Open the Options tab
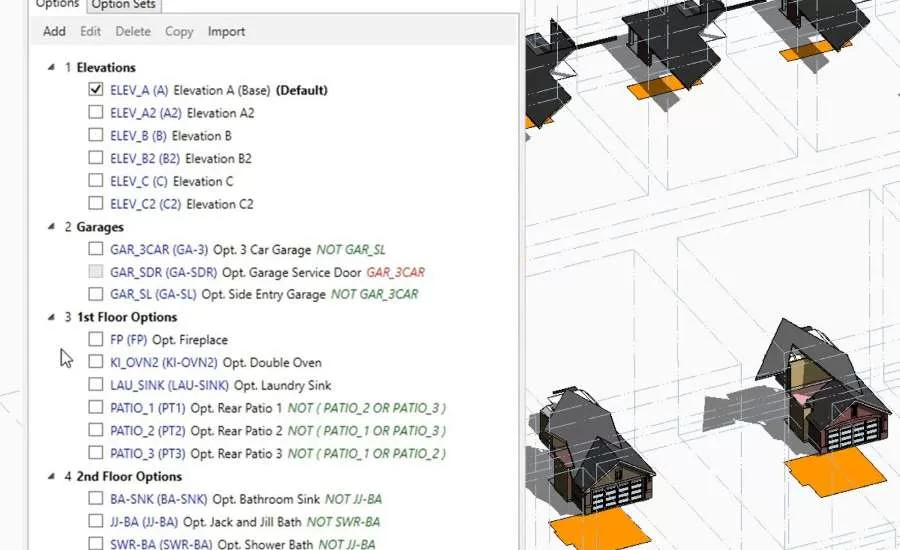900x550 pixels. click(x=57, y=5)
